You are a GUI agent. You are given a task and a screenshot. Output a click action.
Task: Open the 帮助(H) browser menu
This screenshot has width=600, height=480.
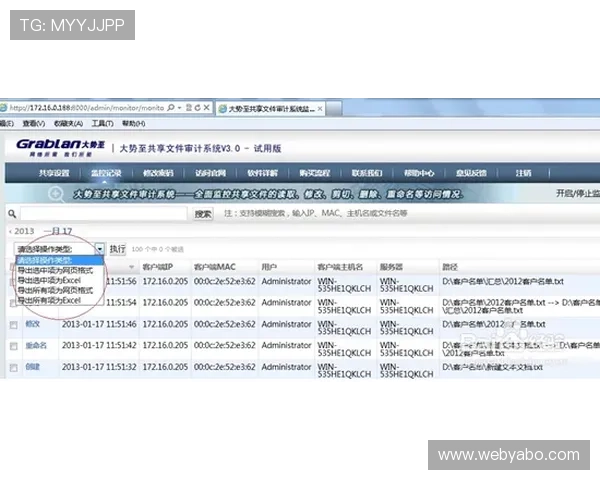[x=133, y=124]
